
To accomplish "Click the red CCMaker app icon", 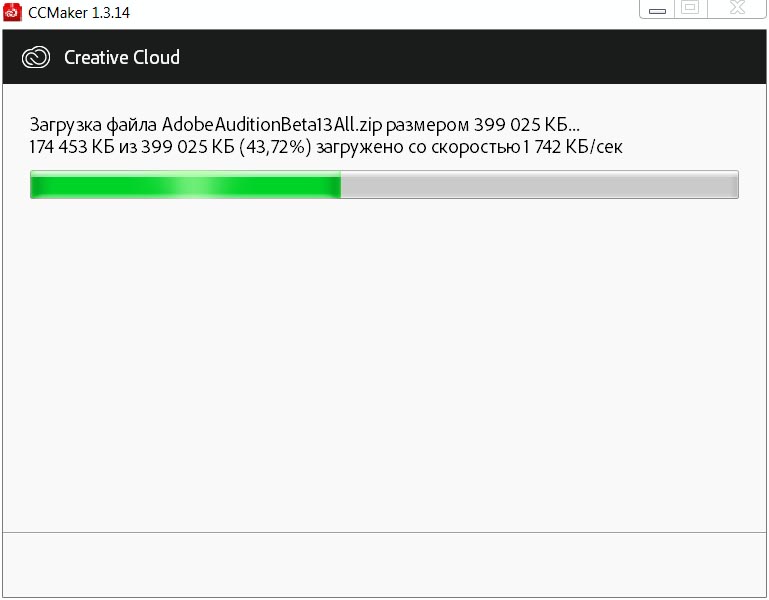I will tap(12, 12).
